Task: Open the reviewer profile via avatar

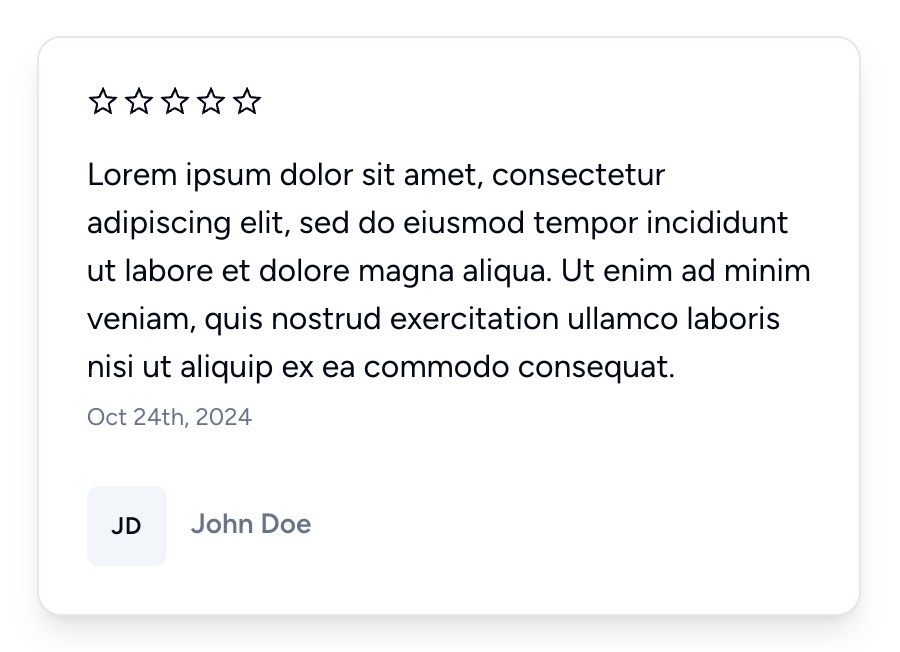Action: click(x=127, y=525)
